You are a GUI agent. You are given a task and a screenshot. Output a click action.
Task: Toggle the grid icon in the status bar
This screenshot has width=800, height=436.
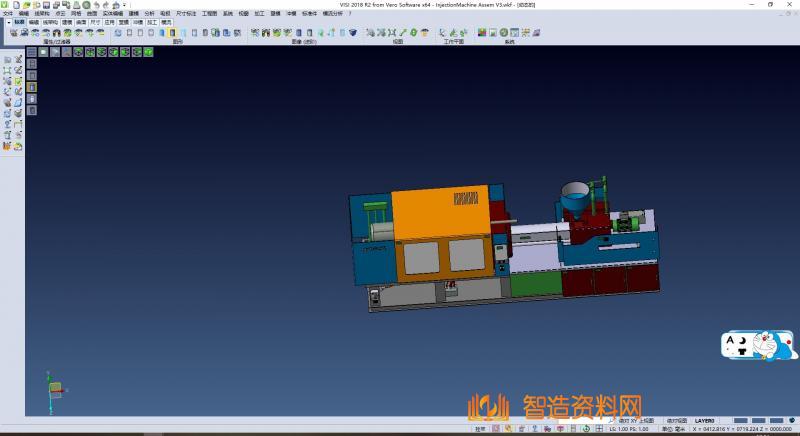click(599, 428)
